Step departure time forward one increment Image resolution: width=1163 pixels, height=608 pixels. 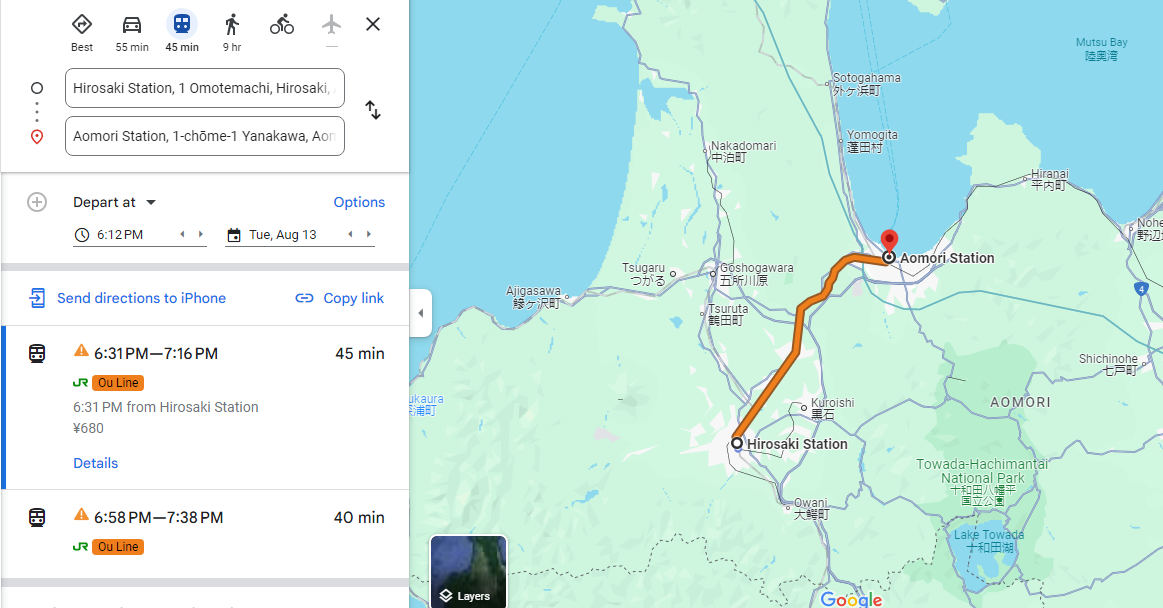(201, 234)
